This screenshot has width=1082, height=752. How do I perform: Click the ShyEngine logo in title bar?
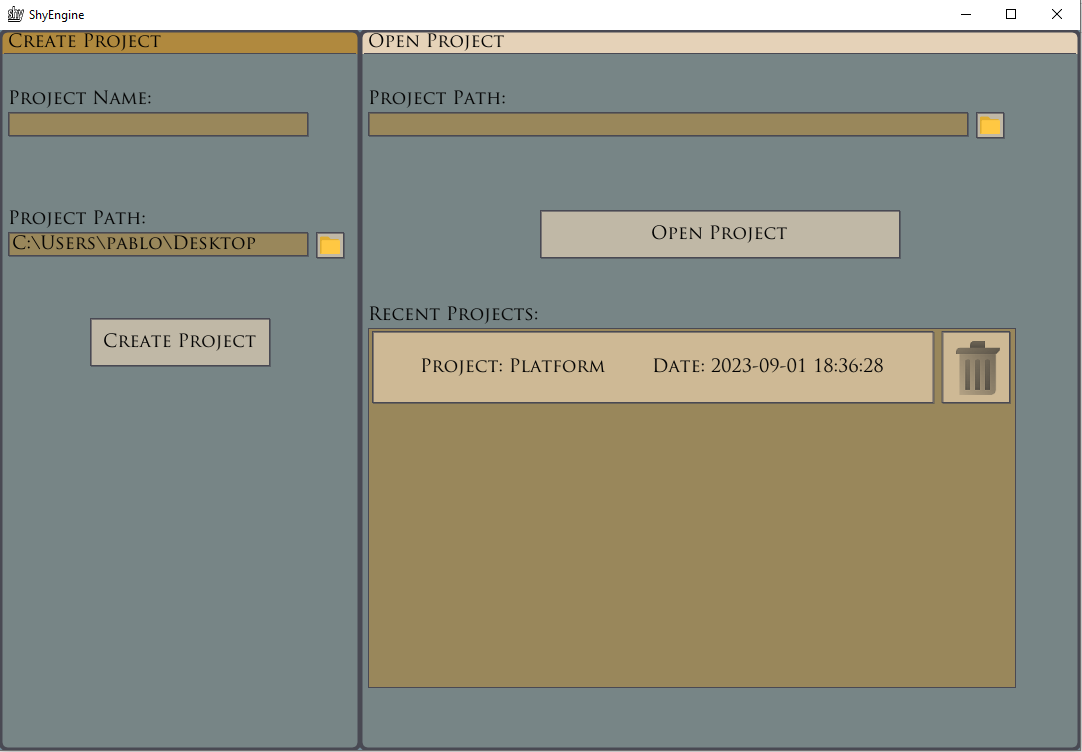point(15,14)
